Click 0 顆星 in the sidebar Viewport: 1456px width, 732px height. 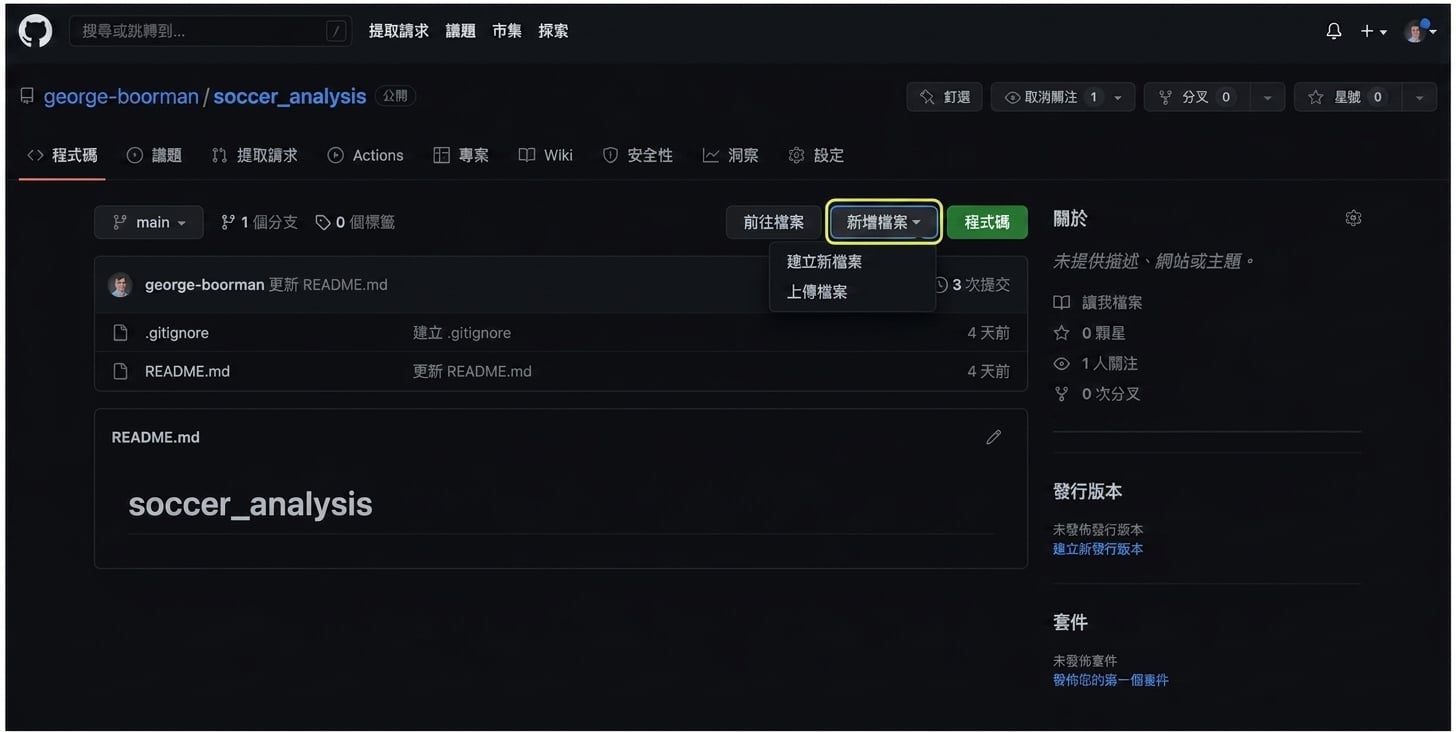click(1103, 333)
